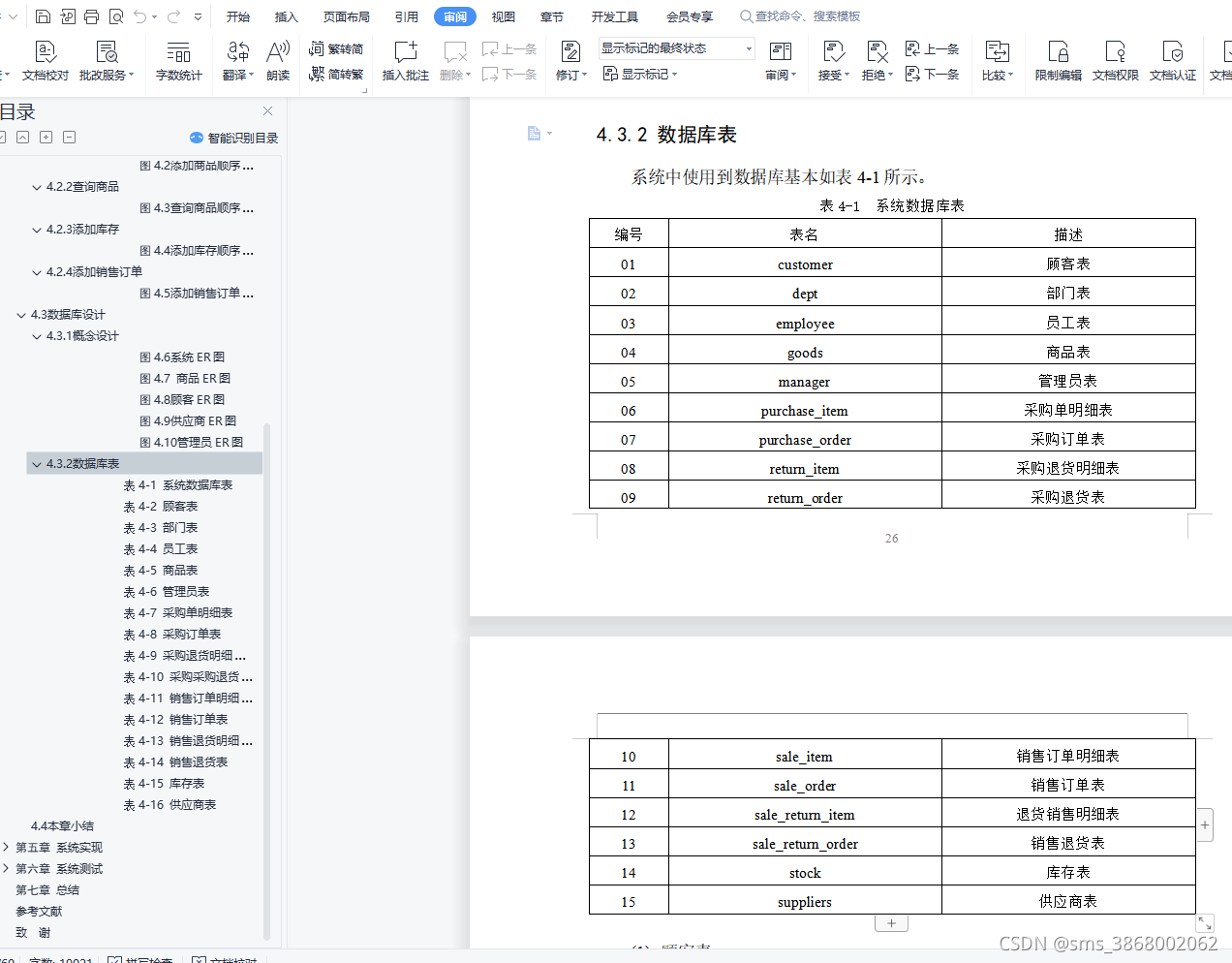Screen dimensions: 1232x963
Task: Run 文档校对 document proofreading
Action: pyautogui.click(x=45, y=58)
